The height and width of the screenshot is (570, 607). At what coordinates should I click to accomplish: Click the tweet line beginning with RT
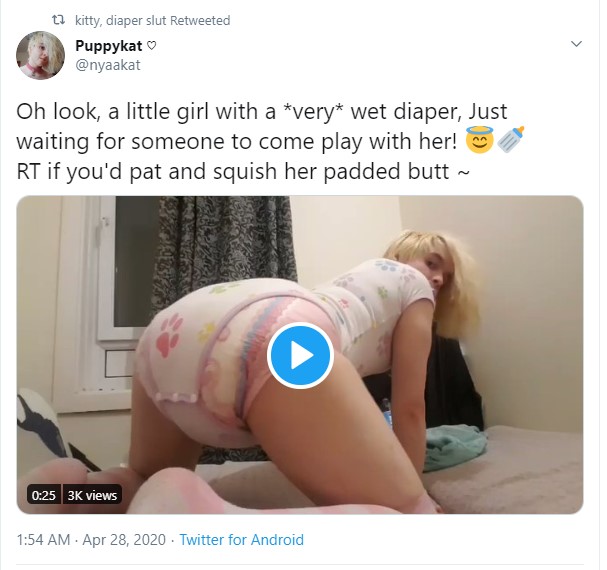pyautogui.click(x=243, y=171)
